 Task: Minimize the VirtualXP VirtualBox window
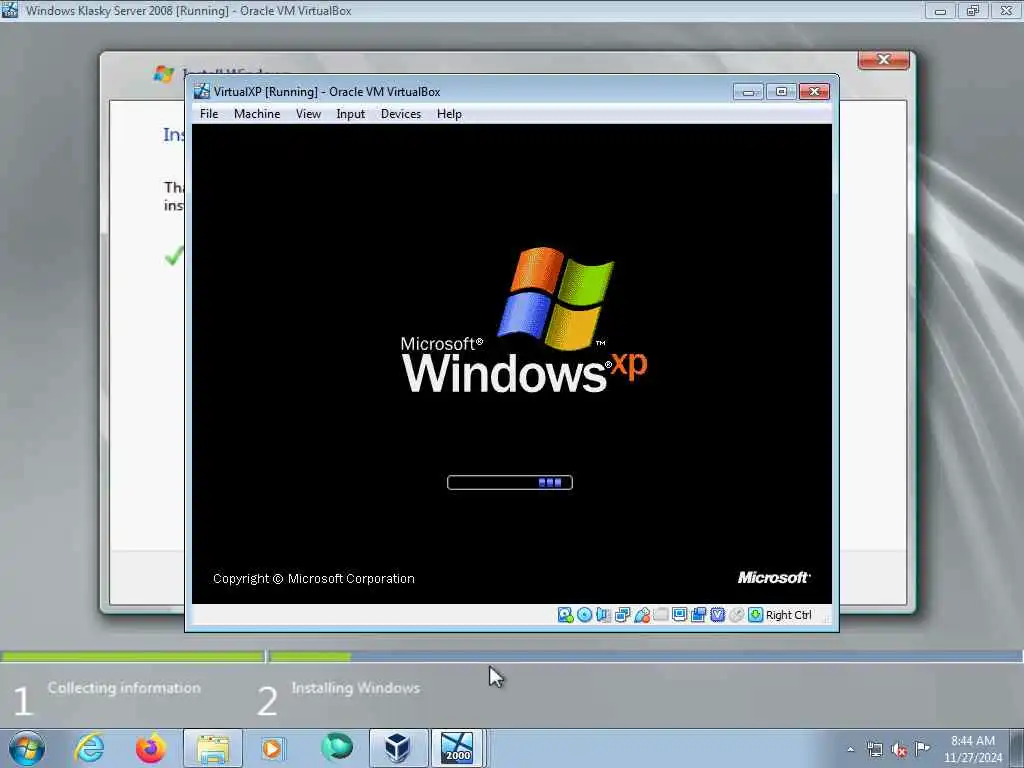(748, 91)
